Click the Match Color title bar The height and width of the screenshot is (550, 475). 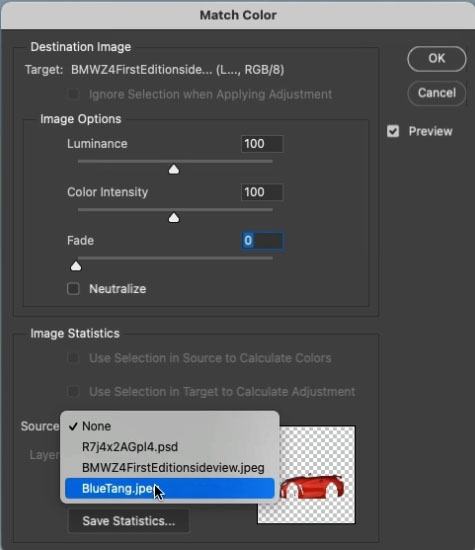[238, 15]
